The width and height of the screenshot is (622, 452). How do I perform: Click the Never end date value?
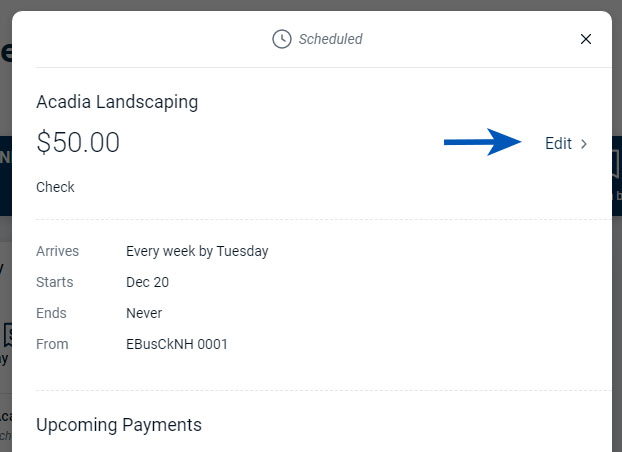pyautogui.click(x=144, y=313)
